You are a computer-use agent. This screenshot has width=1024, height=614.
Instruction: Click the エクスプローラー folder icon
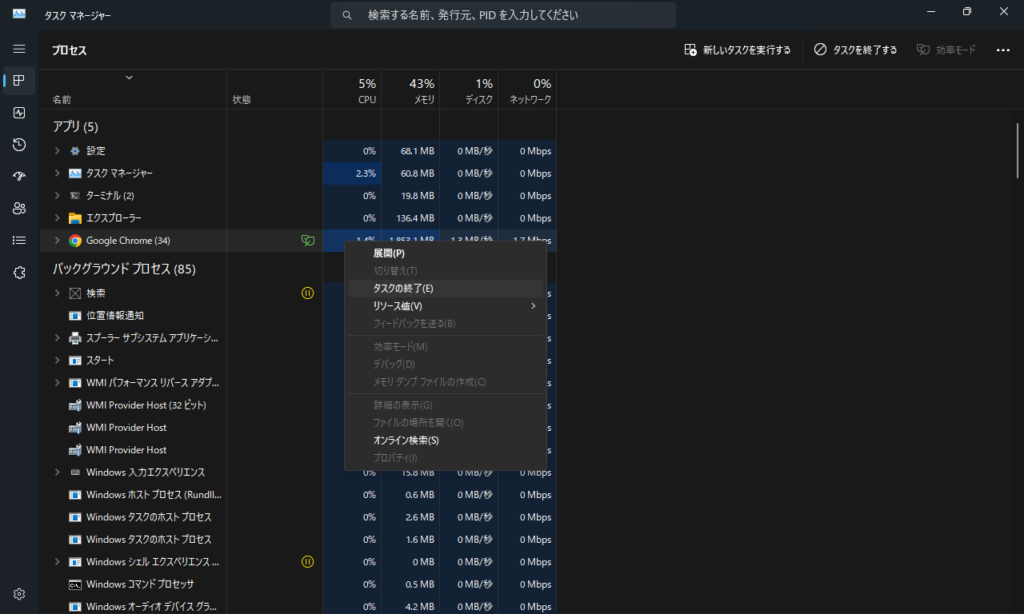click(x=75, y=218)
